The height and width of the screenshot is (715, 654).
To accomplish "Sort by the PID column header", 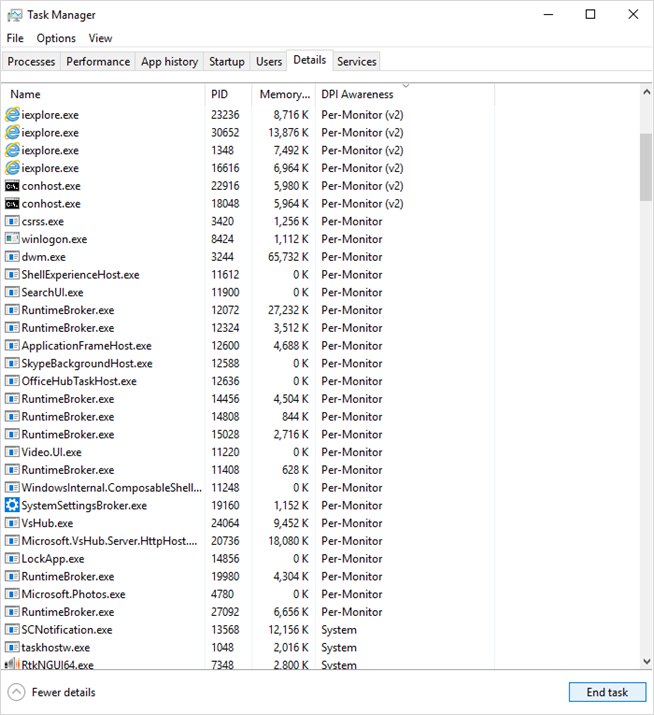I will tap(228, 94).
